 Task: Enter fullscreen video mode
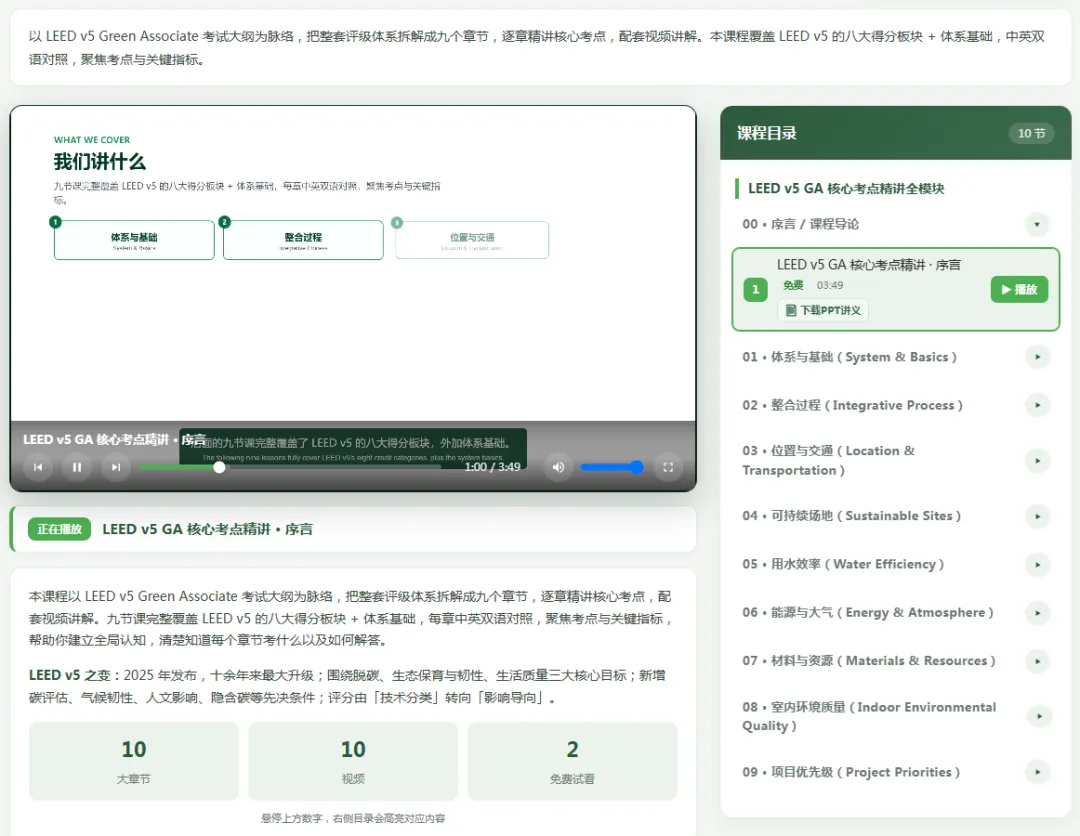(667, 467)
